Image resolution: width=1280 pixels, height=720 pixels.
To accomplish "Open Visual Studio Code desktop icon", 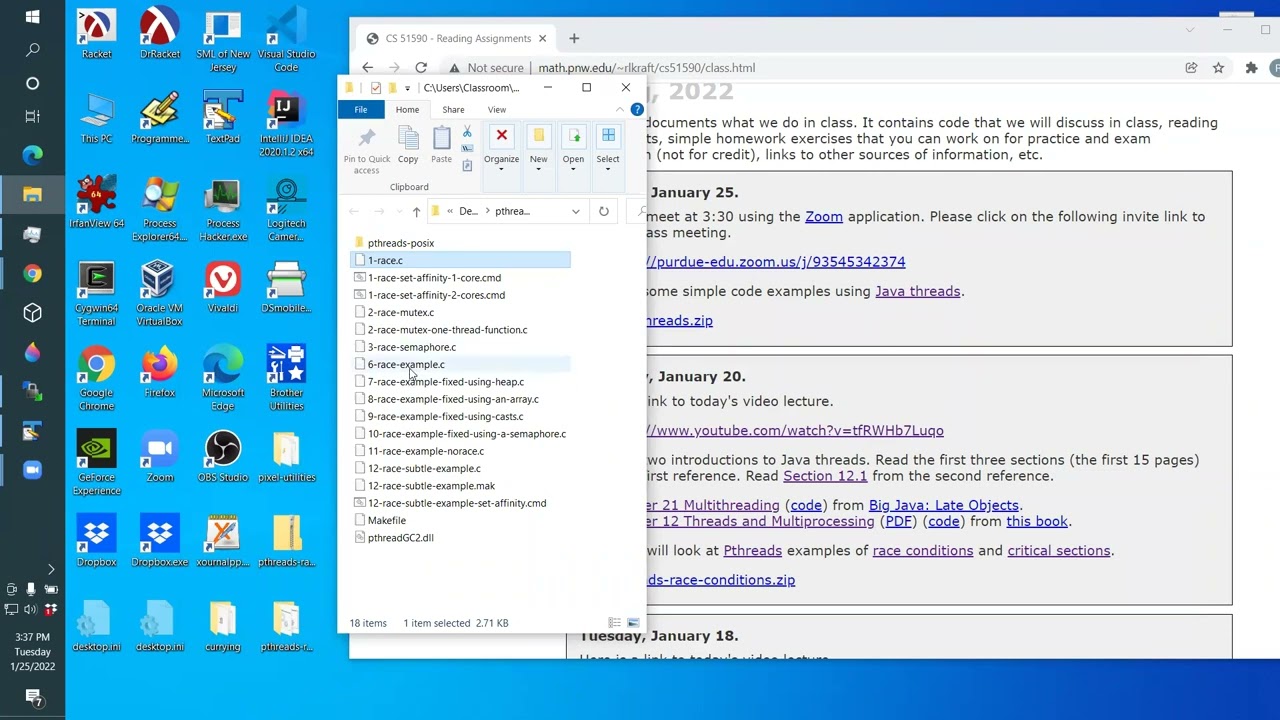I will click(286, 40).
